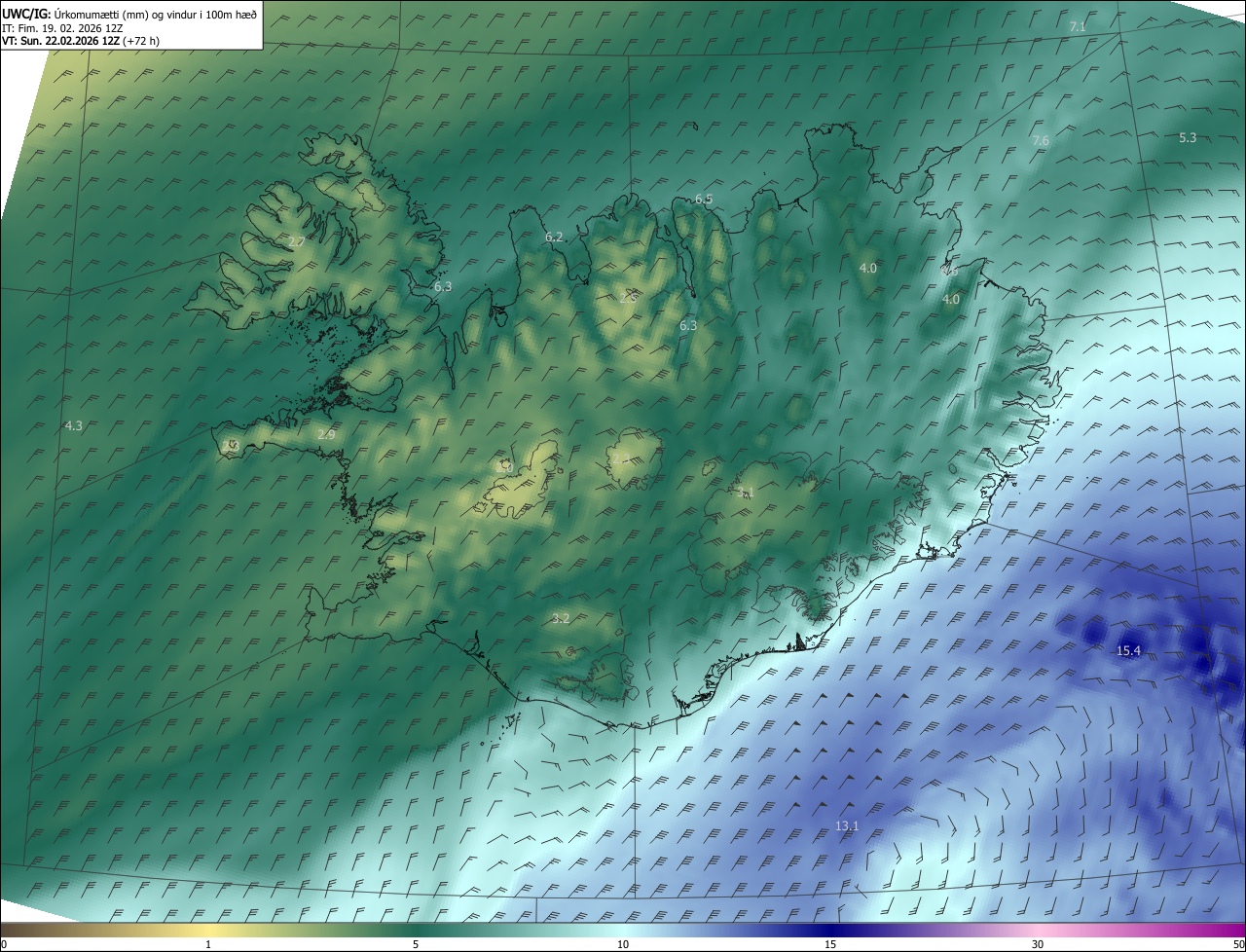Click the '5' tick on color scale
Image resolution: width=1246 pixels, height=952 pixels.
coord(416,945)
